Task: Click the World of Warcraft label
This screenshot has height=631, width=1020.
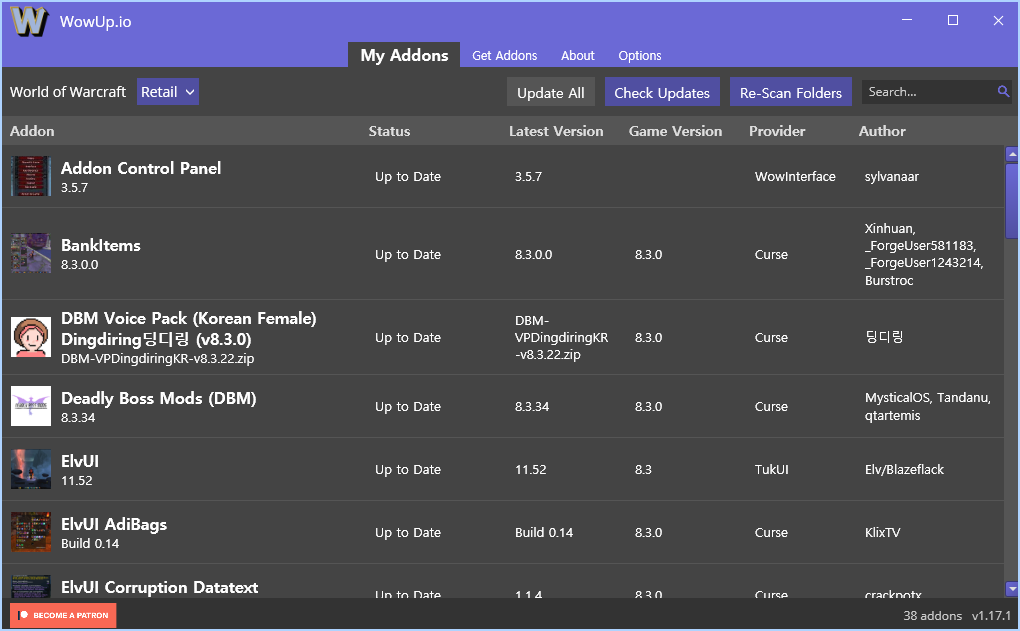Action: (68, 92)
